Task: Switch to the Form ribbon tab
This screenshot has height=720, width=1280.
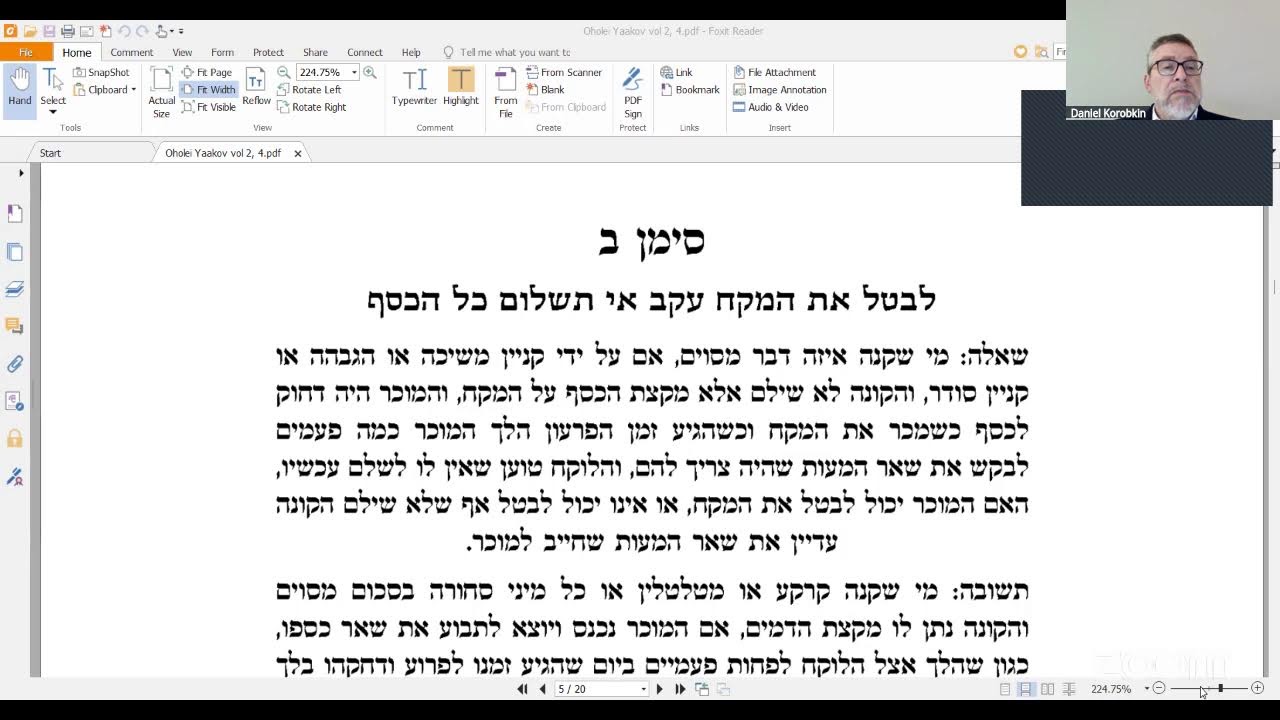Action: [222, 52]
